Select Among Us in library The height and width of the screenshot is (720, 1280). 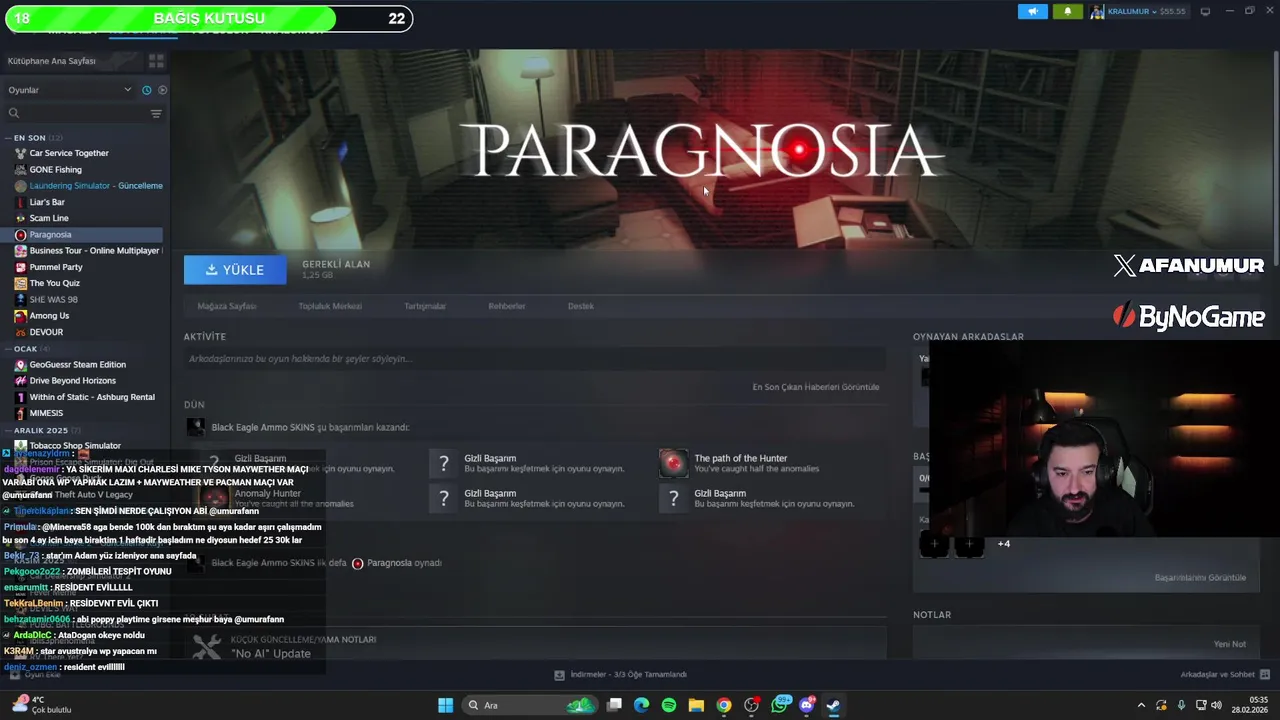pyautogui.click(x=49, y=316)
